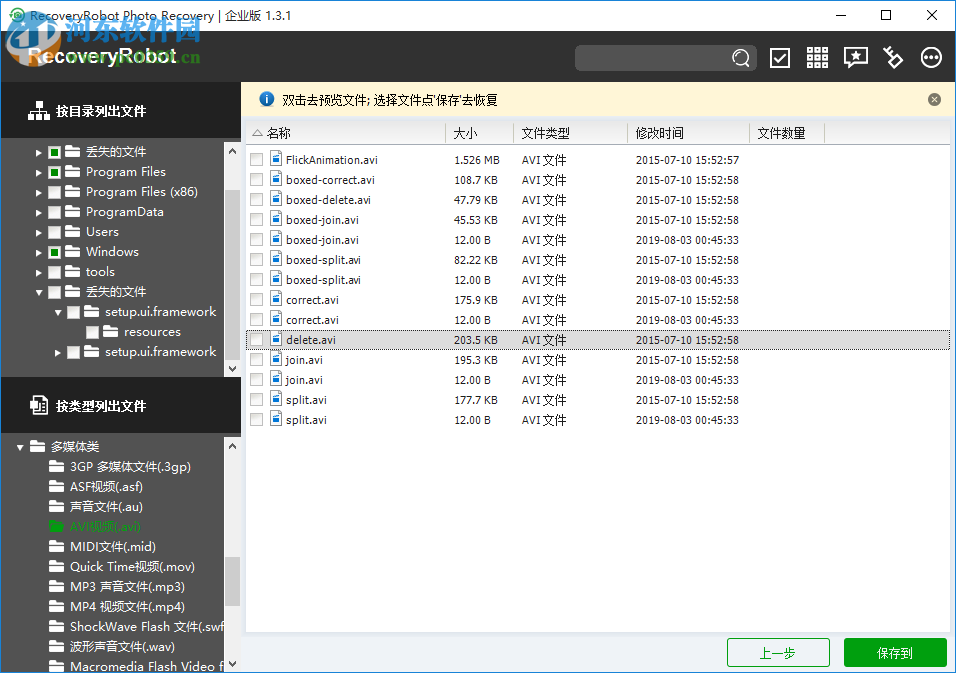Image resolution: width=956 pixels, height=673 pixels.
Task: Click the 保存到 button
Action: pos(895,652)
